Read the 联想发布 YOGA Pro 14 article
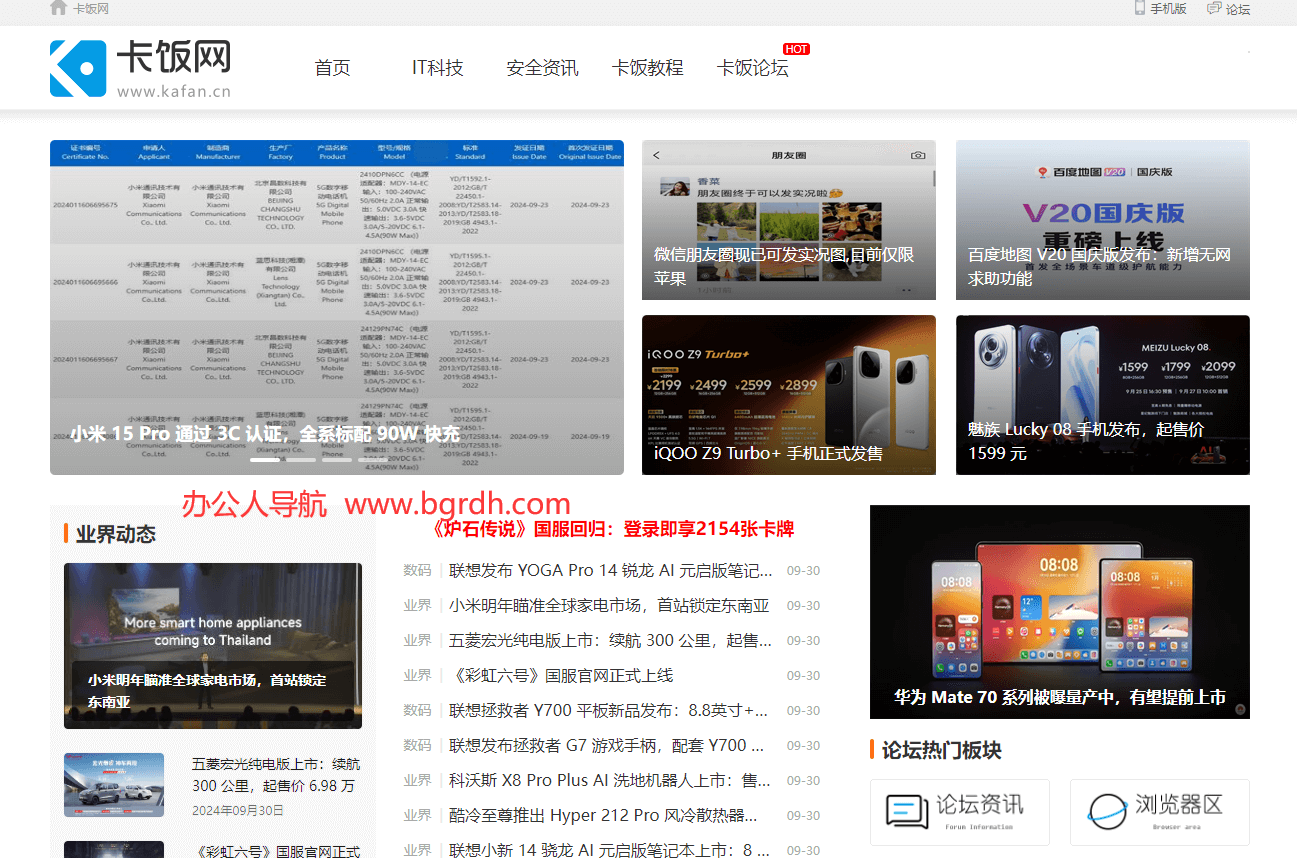1297x858 pixels. [610, 571]
